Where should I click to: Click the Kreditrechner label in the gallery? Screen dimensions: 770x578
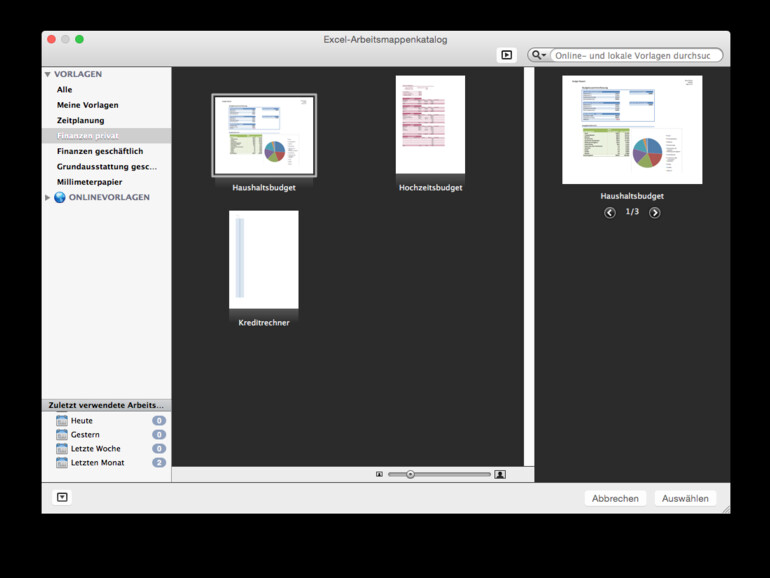coord(264,323)
